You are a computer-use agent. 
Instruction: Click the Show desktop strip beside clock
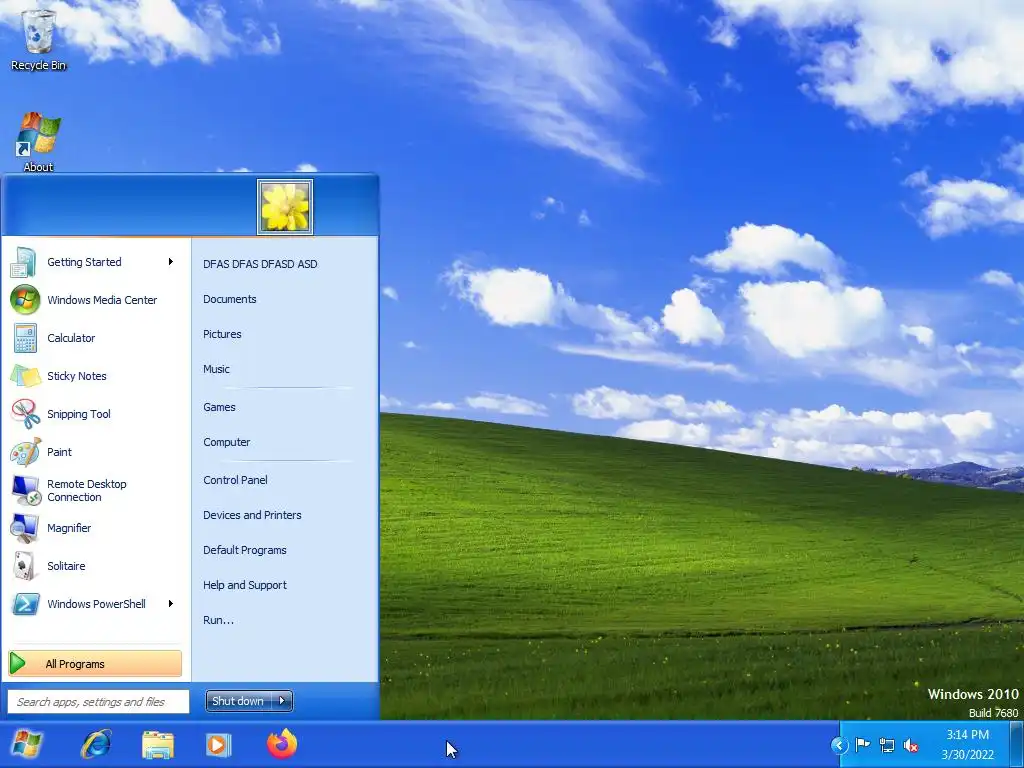[1016, 744]
